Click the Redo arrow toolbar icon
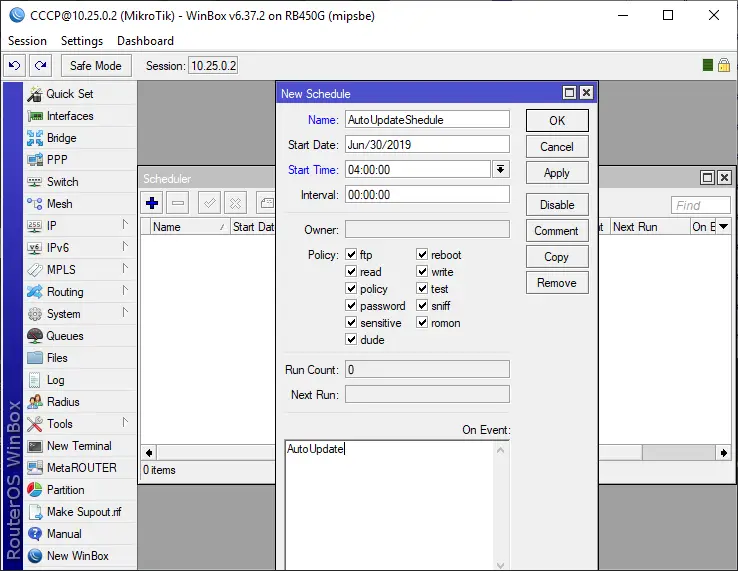This screenshot has height=571, width=738. click(x=40, y=65)
